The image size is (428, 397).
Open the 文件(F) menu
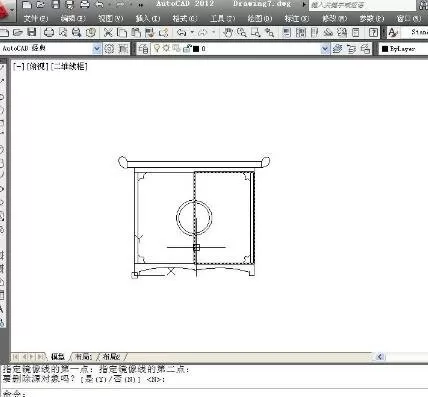[x=36, y=18]
